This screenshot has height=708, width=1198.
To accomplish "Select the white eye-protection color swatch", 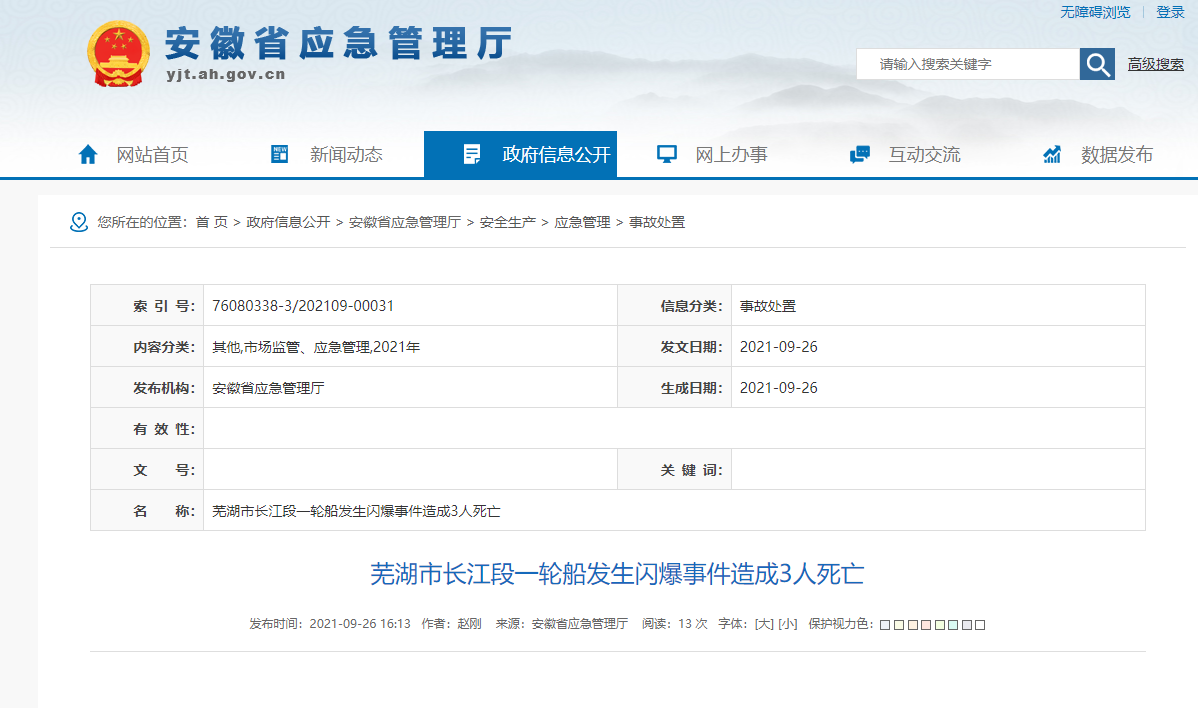I will pos(980,625).
